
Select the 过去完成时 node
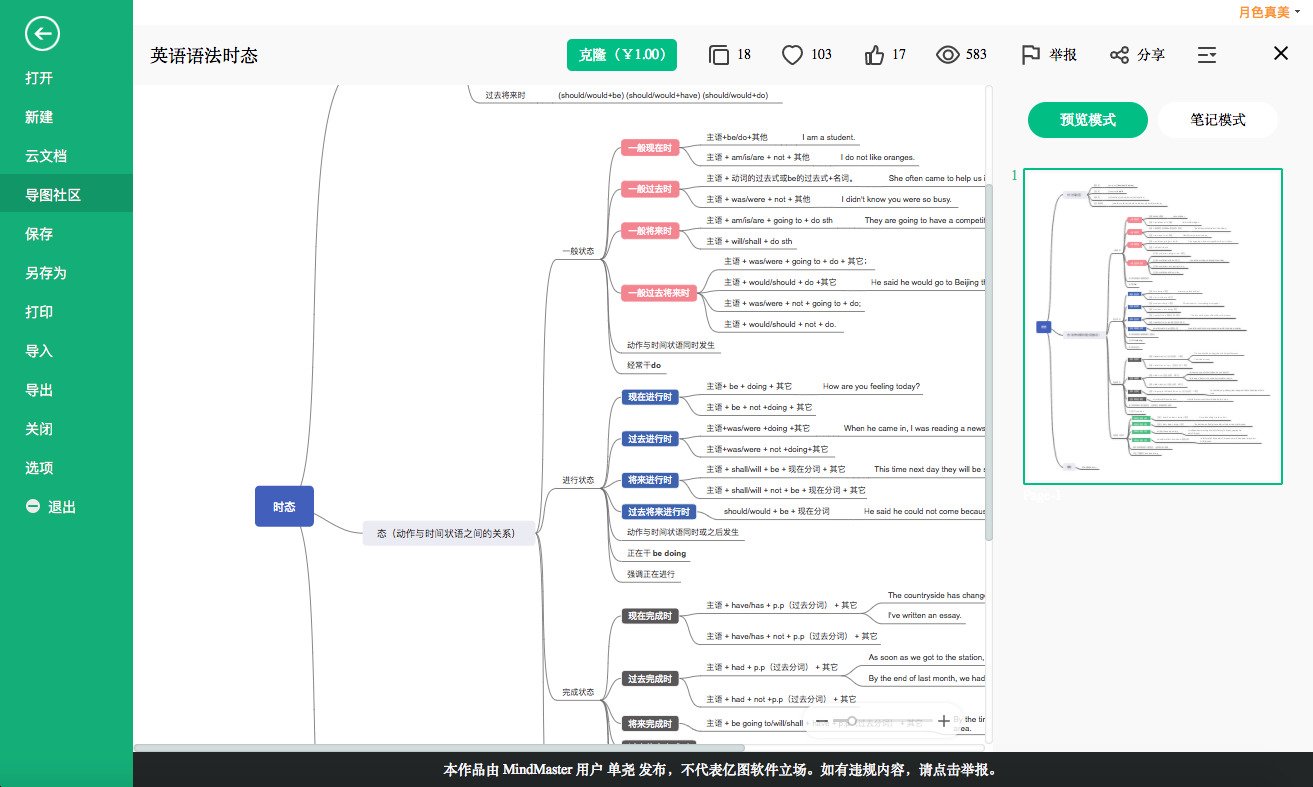click(650, 678)
